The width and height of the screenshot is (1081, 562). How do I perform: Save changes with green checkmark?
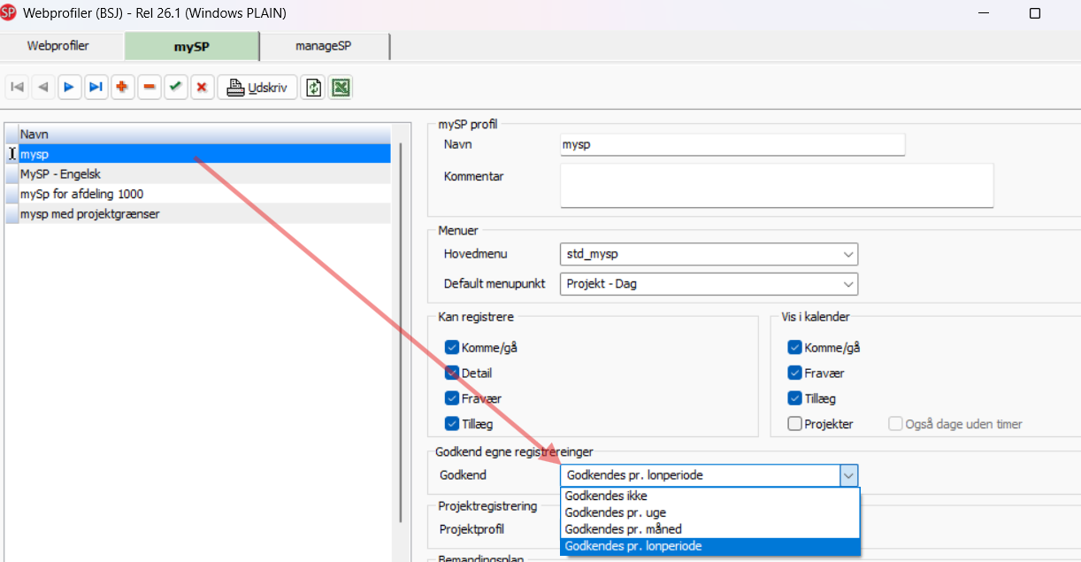click(175, 87)
